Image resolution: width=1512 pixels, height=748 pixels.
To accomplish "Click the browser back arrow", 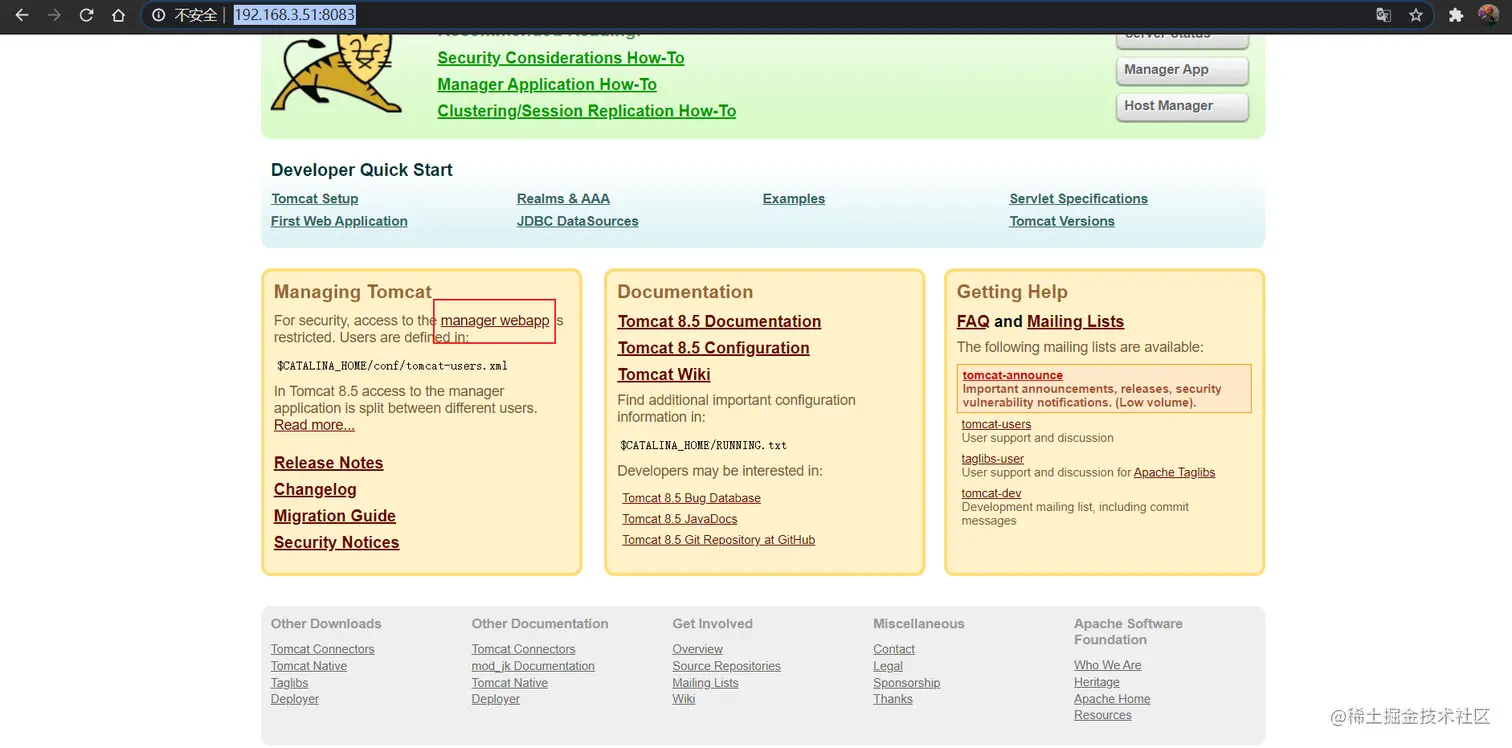I will 22,15.
